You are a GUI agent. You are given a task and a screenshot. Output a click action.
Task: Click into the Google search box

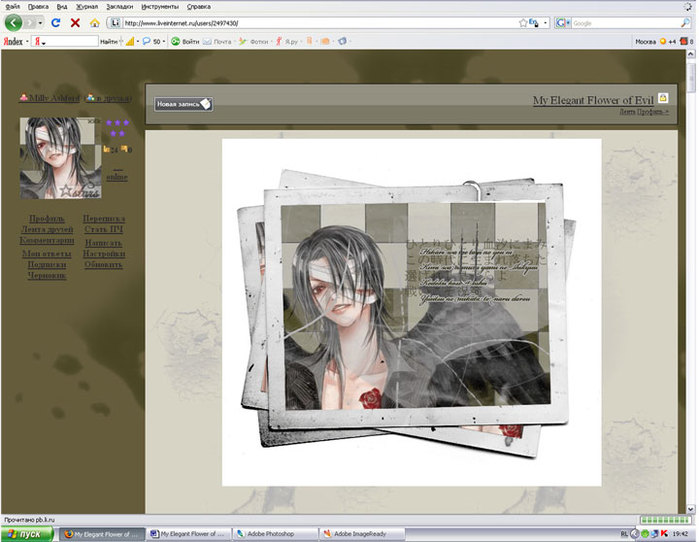625,23
